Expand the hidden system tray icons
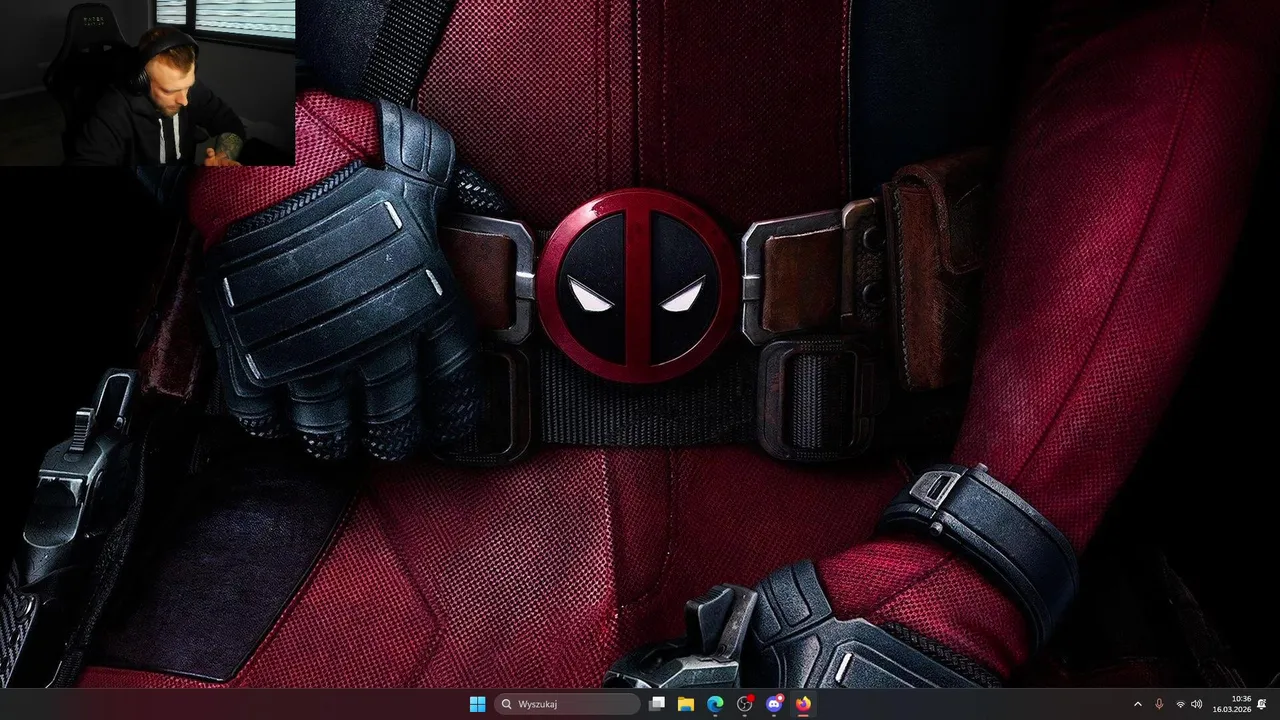Image resolution: width=1280 pixels, height=720 pixels. 1137,704
